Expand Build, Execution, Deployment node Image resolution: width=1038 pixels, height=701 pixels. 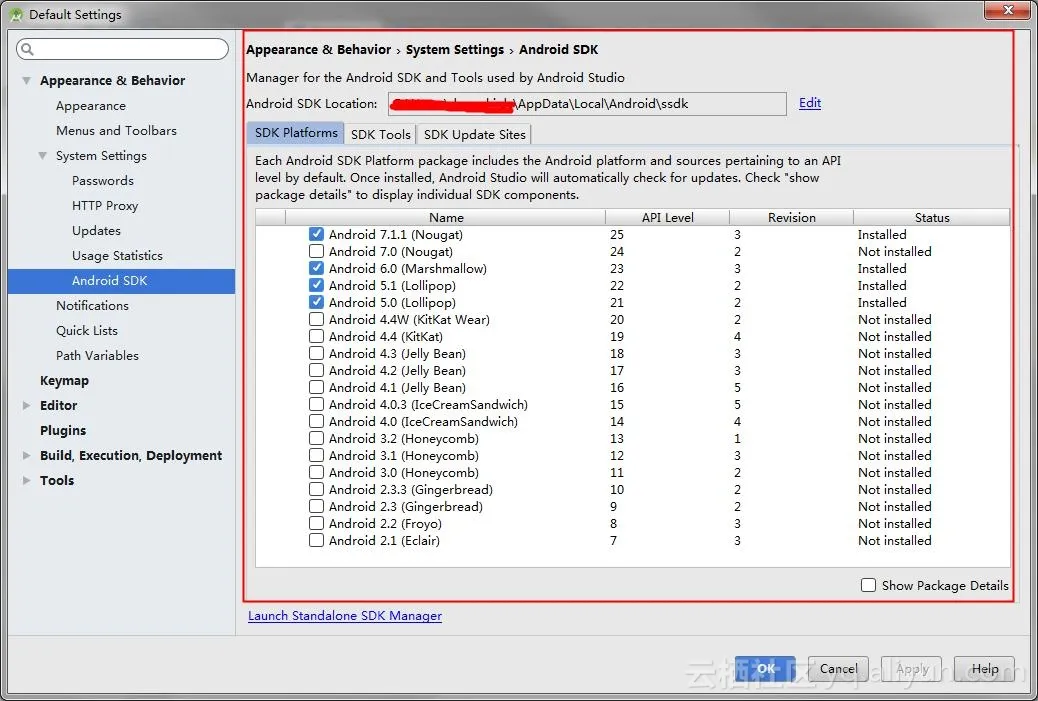pos(26,455)
